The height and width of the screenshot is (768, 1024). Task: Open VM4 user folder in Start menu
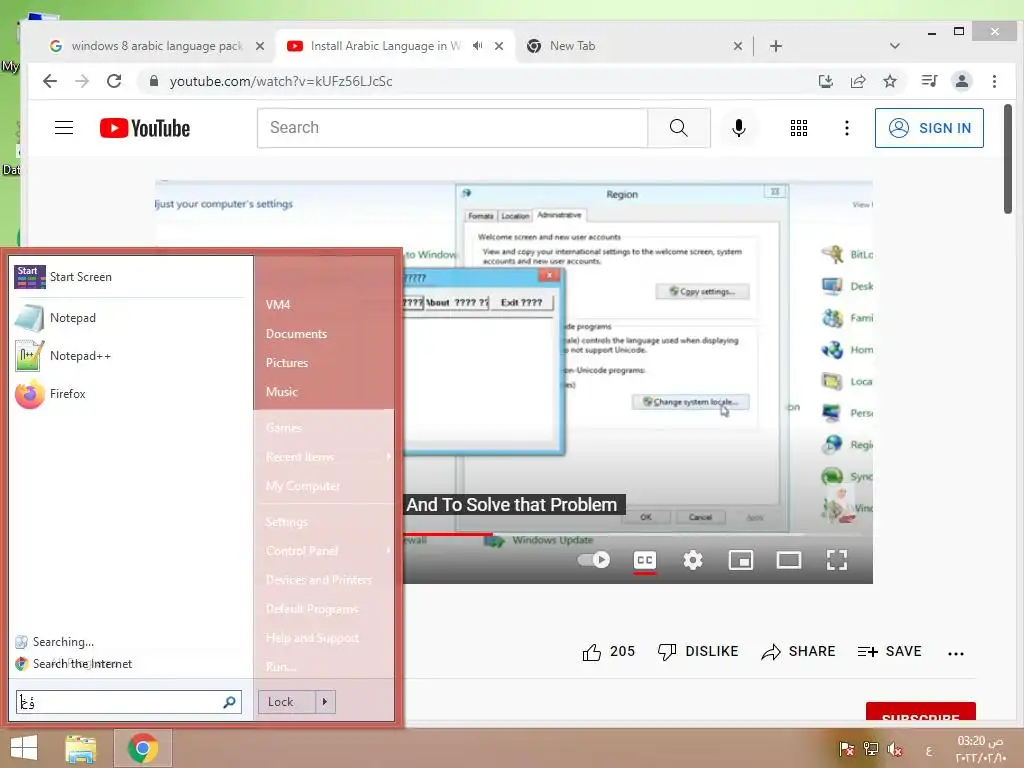pyautogui.click(x=278, y=305)
